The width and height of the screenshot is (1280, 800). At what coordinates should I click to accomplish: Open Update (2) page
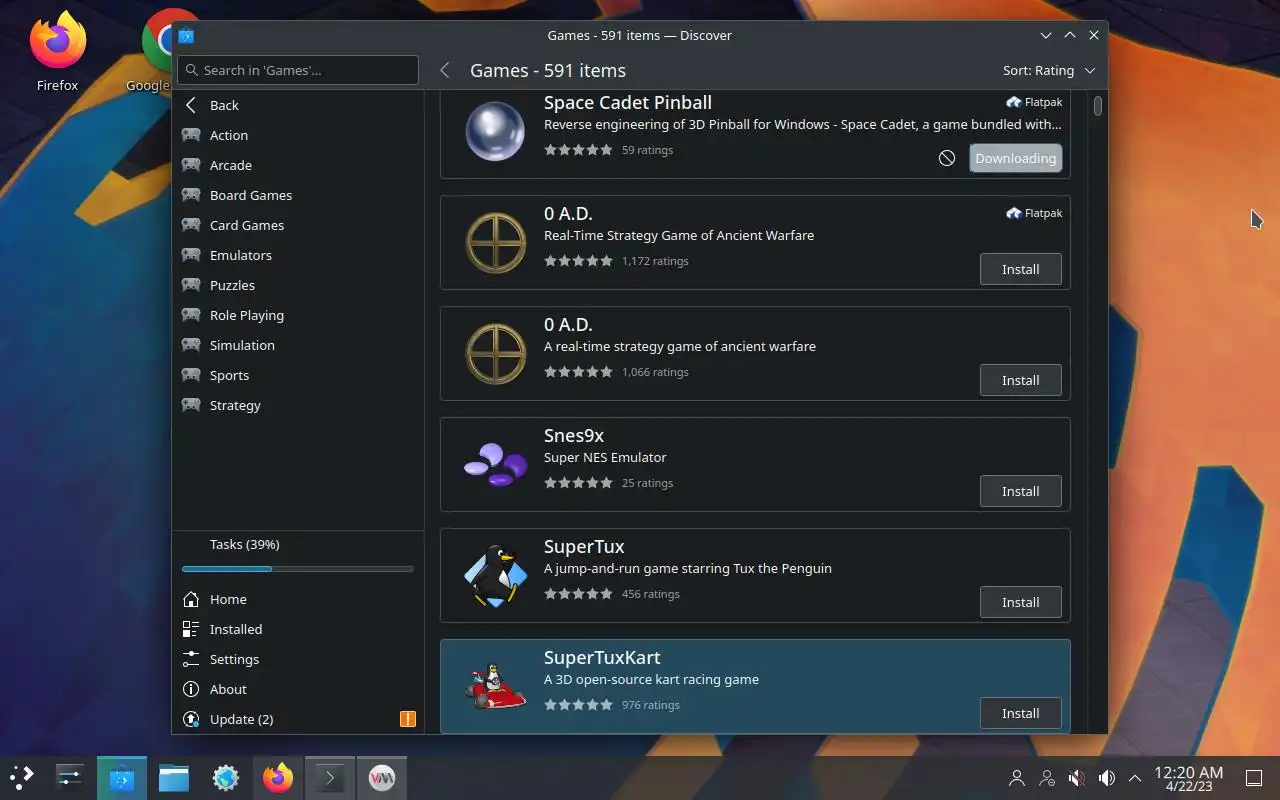(298, 719)
